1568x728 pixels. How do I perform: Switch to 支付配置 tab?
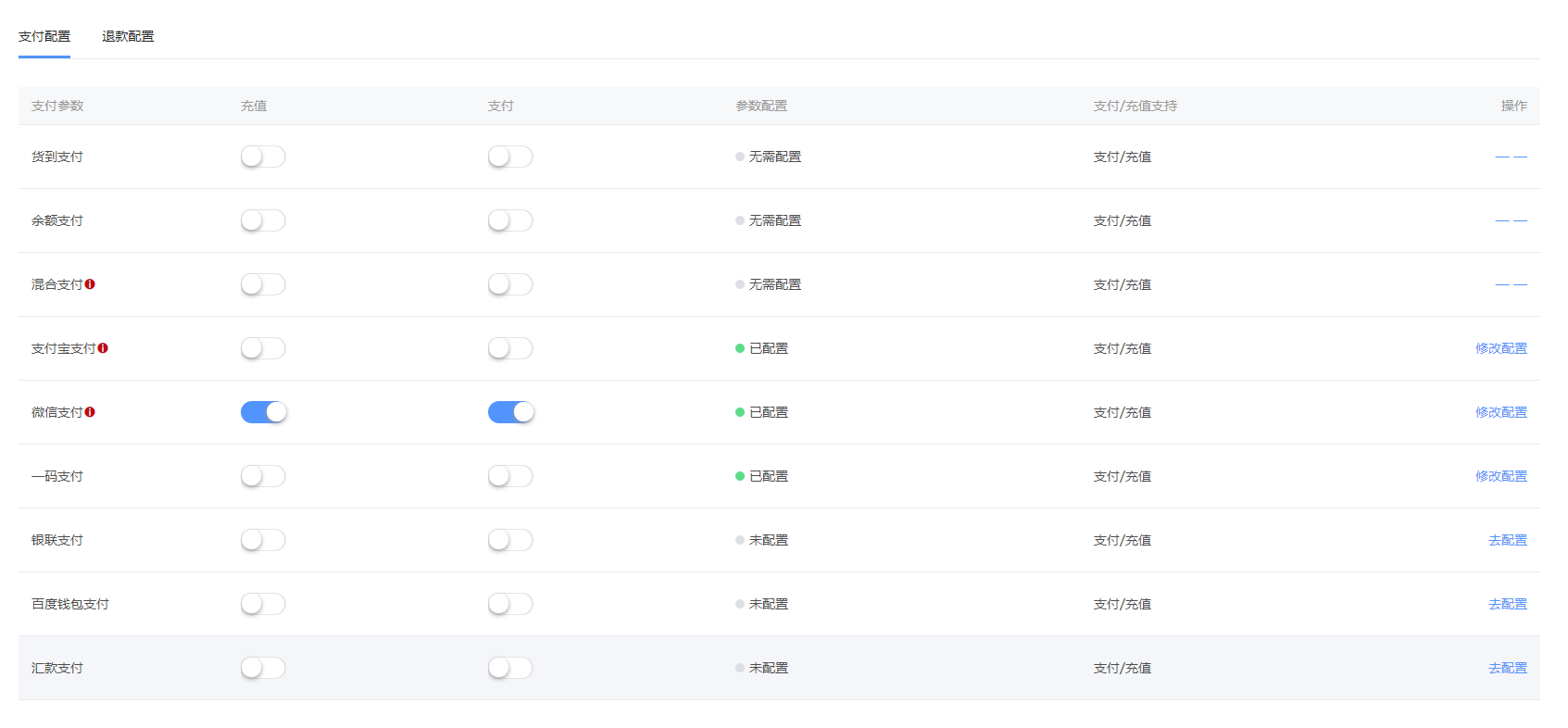coord(44,36)
